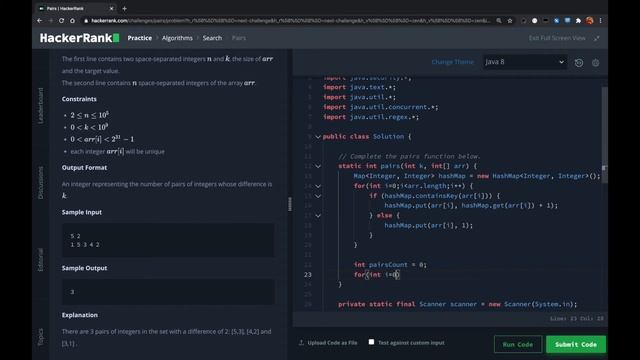Open editor settings gear icon
The width and height of the screenshot is (640, 360).
tap(596, 62)
